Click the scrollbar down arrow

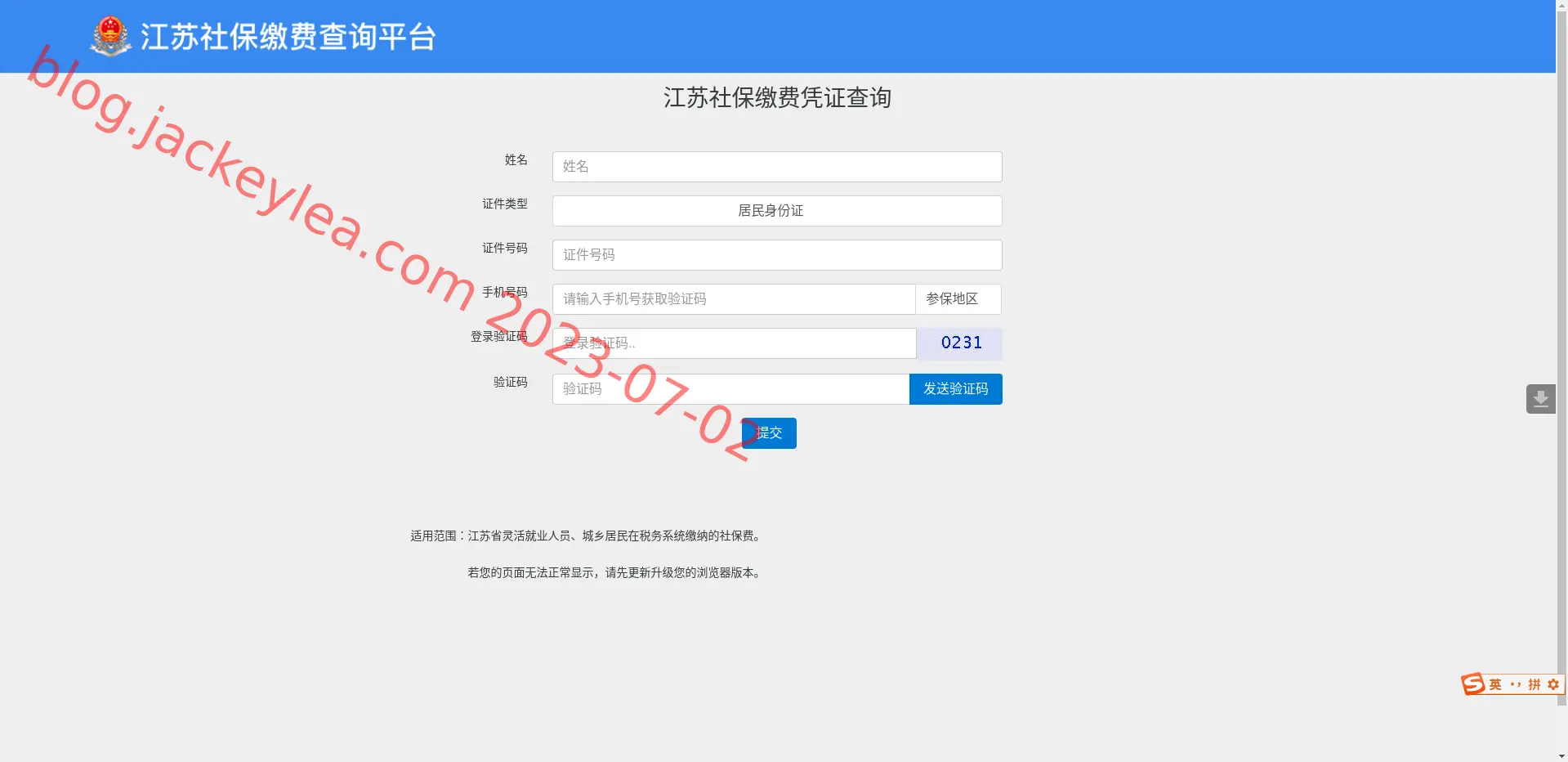click(x=1562, y=755)
